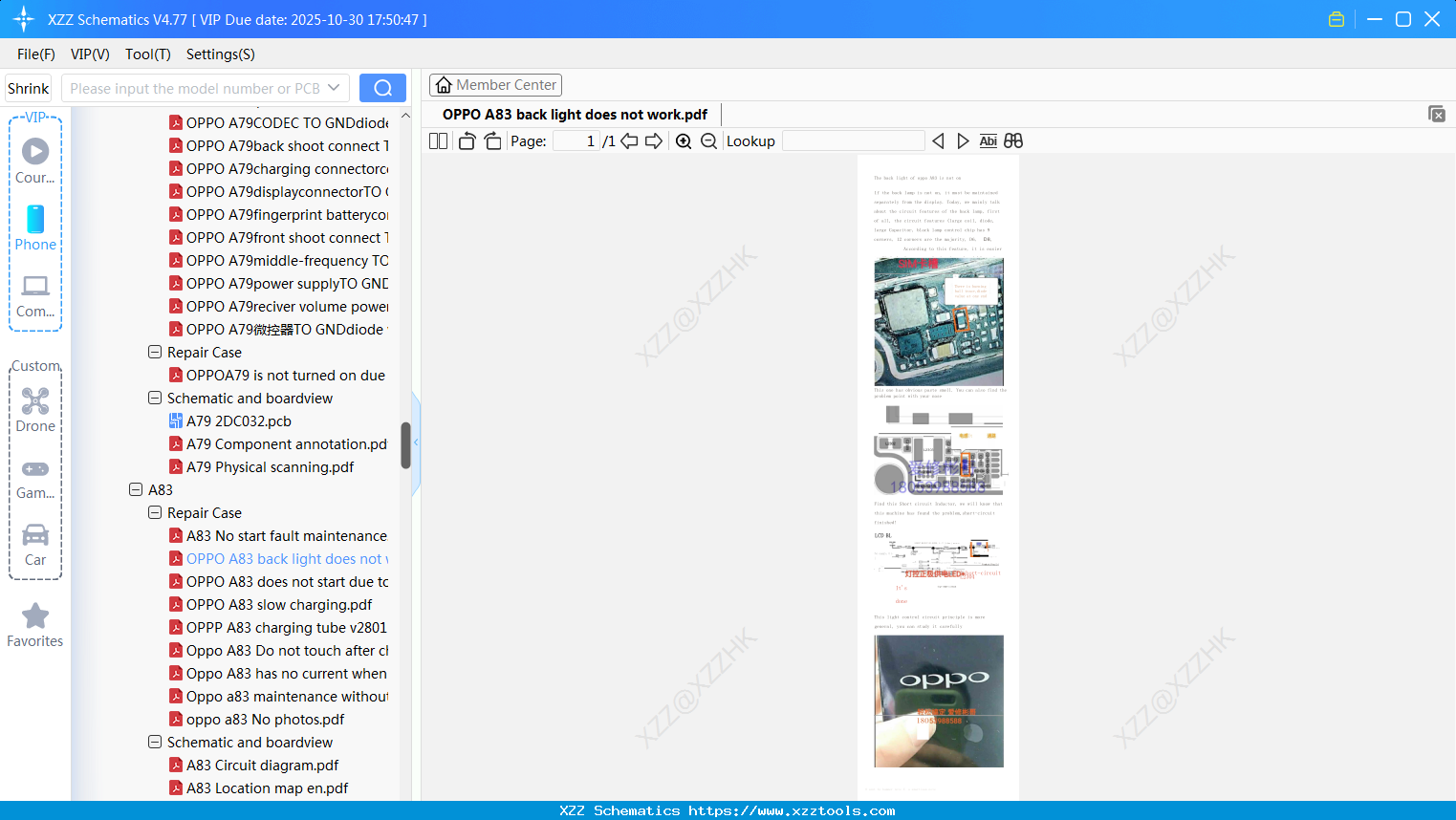Click the yellow icon in title bar
The height and width of the screenshot is (820, 1456).
1336,19
